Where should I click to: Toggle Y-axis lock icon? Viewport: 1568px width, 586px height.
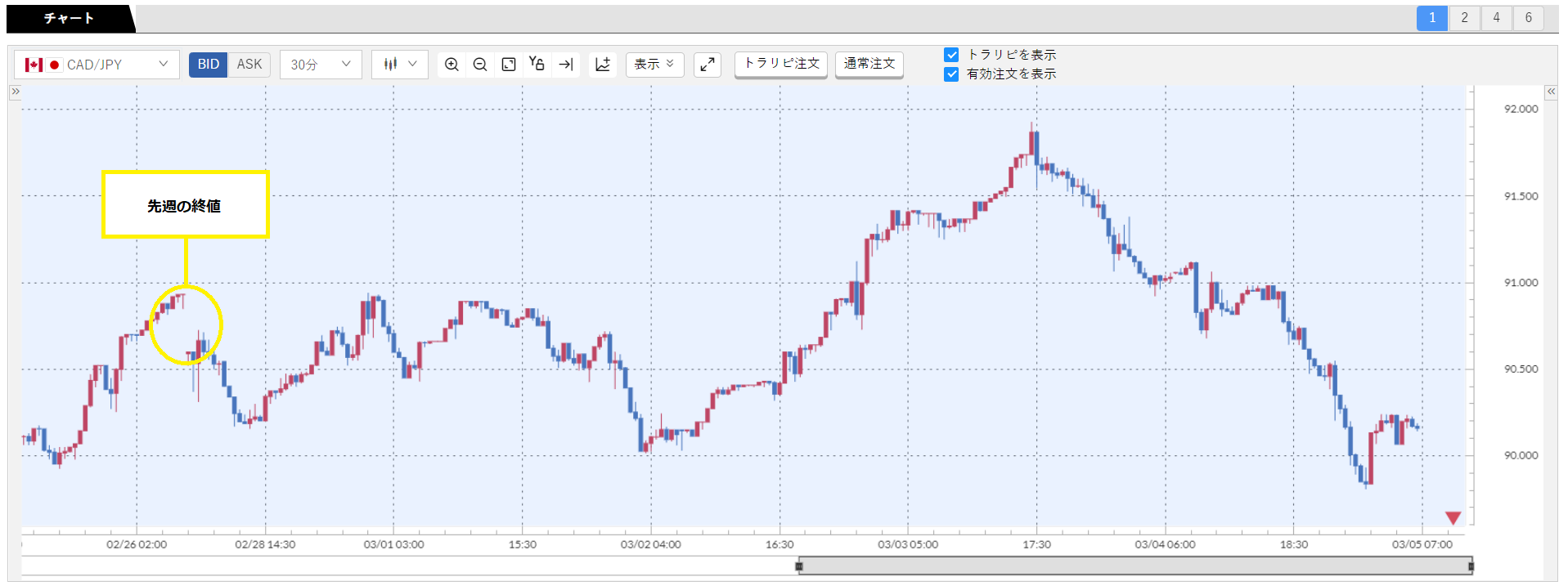pos(537,64)
